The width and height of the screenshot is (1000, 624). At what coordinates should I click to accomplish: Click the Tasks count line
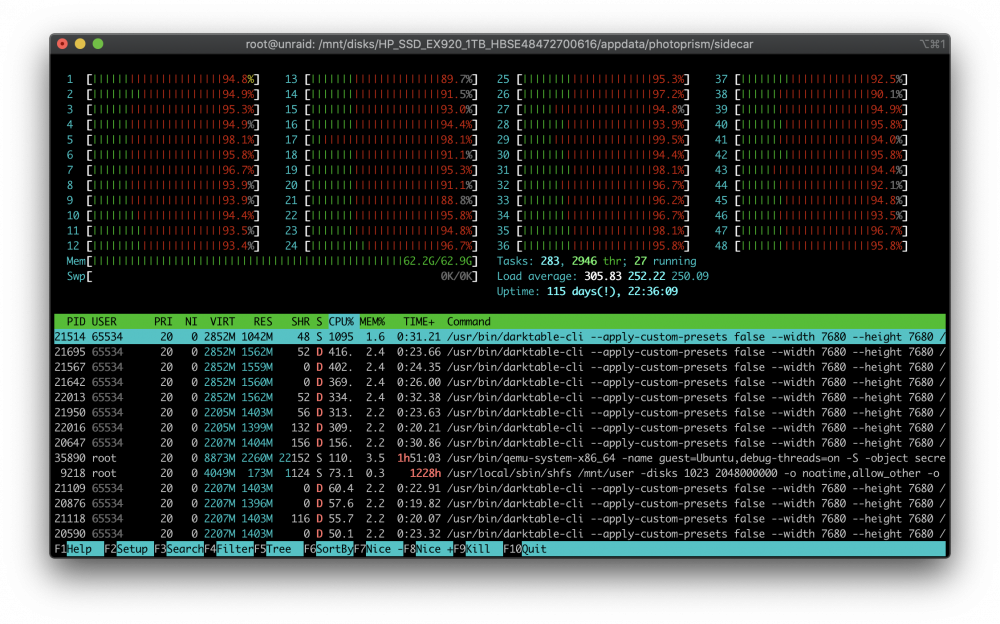click(596, 261)
